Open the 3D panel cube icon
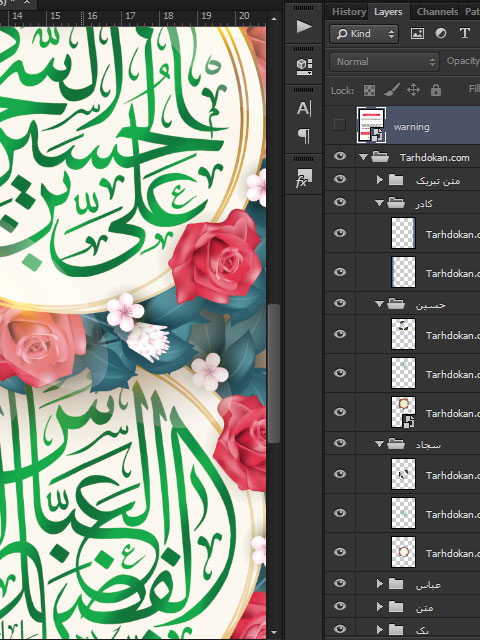The width and height of the screenshot is (480, 640). [304, 67]
